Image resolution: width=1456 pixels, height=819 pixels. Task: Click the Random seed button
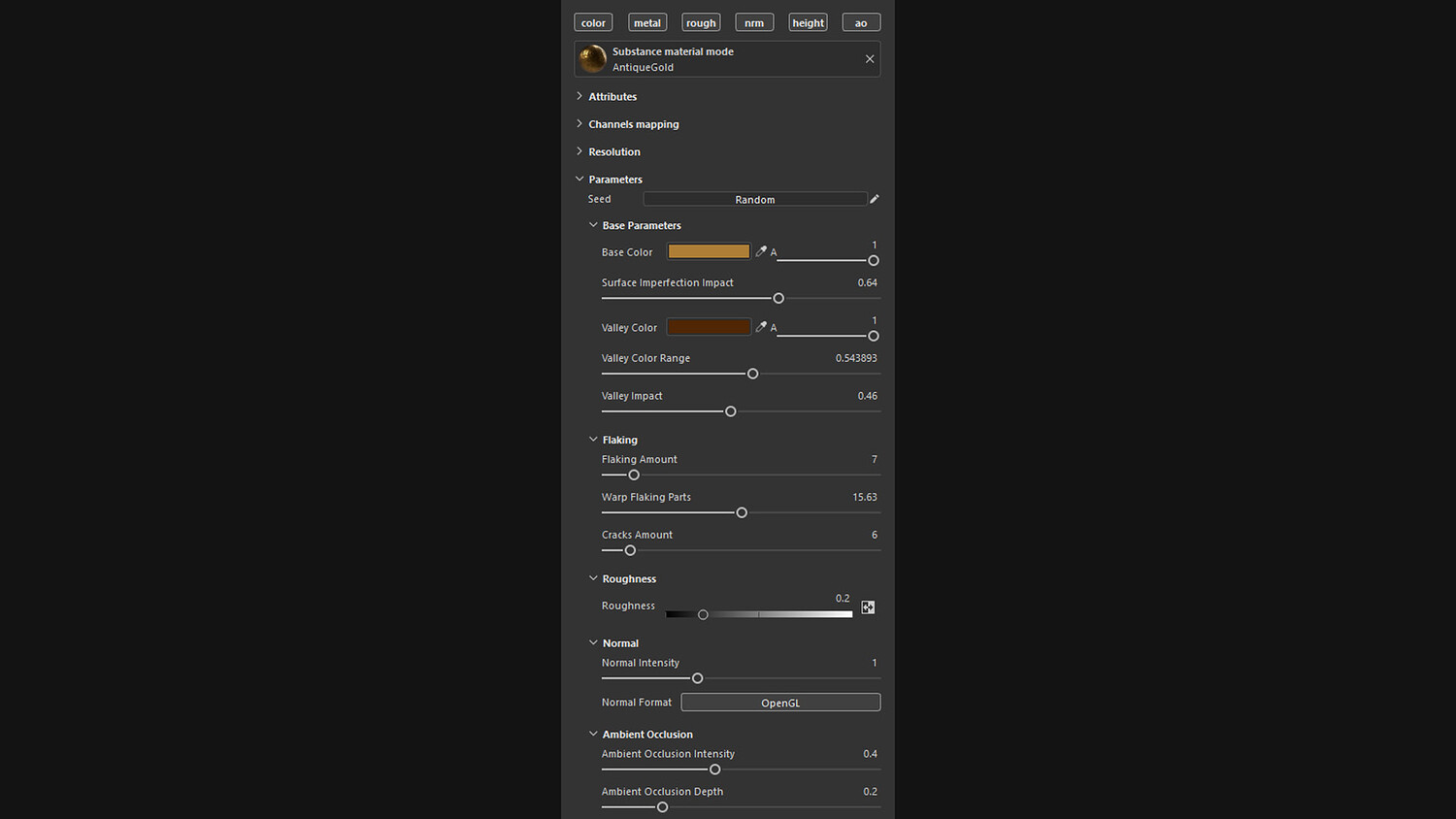point(754,199)
